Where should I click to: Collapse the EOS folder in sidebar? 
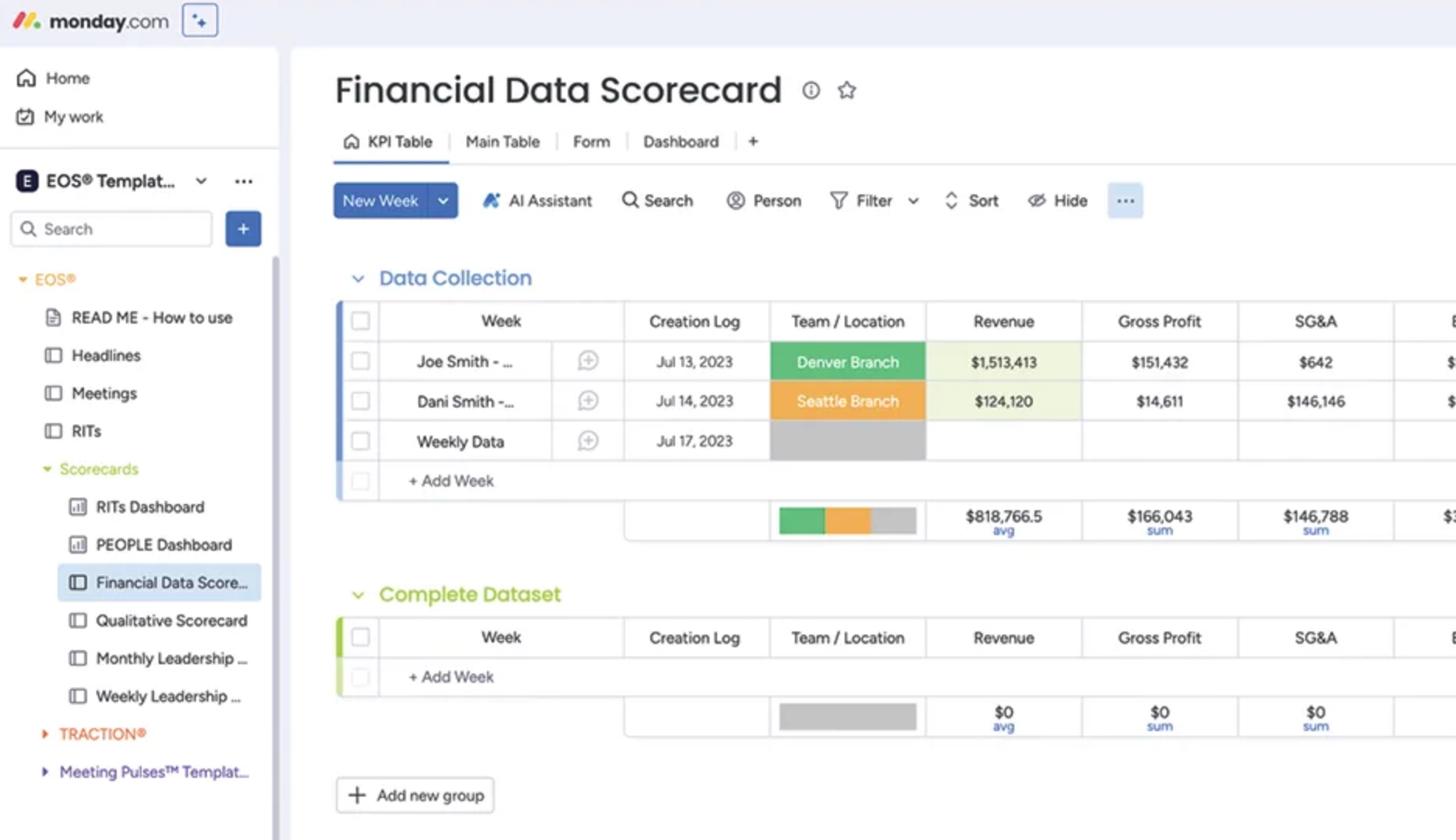click(x=23, y=279)
